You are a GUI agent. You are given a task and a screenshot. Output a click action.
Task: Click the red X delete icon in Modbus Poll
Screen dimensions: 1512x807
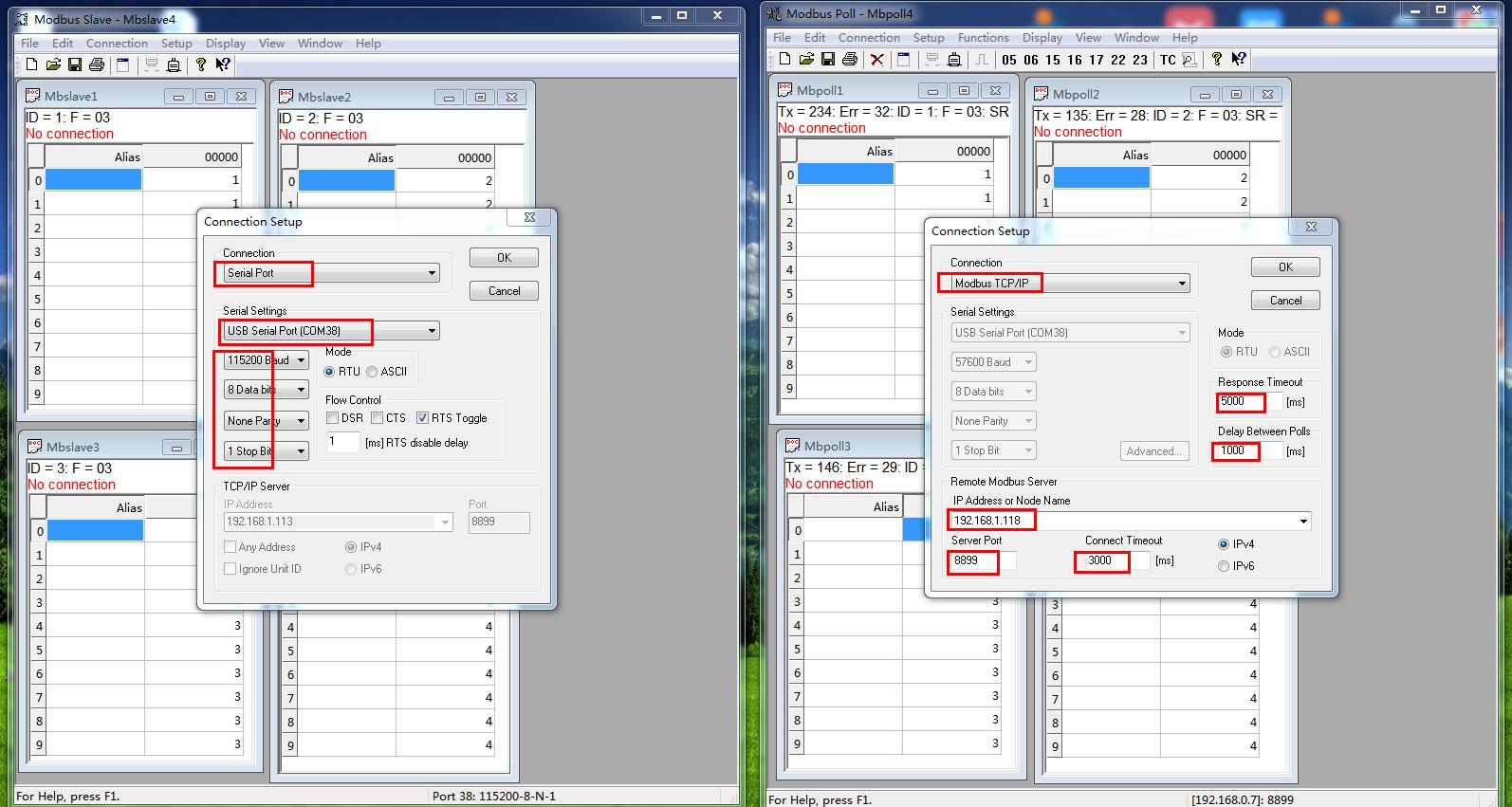click(x=877, y=59)
